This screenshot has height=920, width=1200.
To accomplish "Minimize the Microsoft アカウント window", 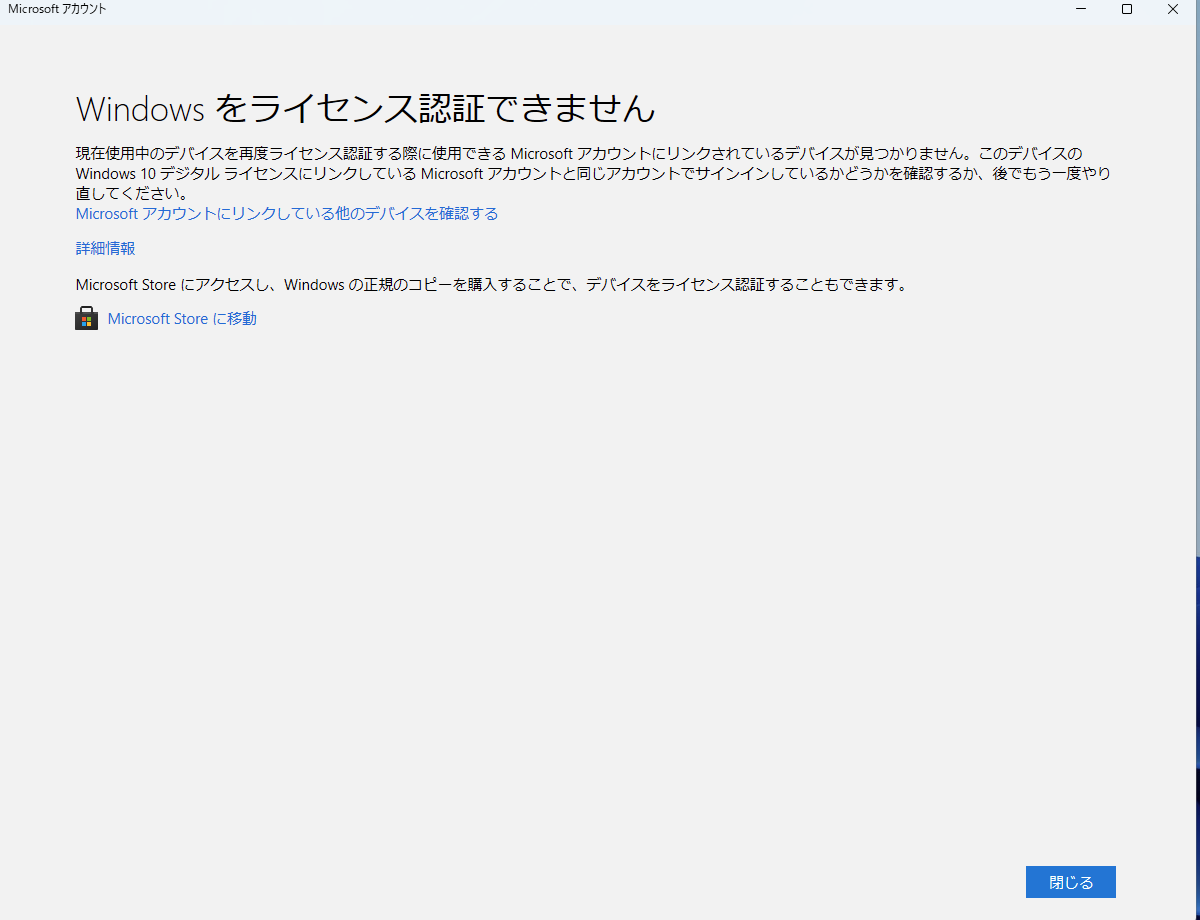I will 1082,9.
